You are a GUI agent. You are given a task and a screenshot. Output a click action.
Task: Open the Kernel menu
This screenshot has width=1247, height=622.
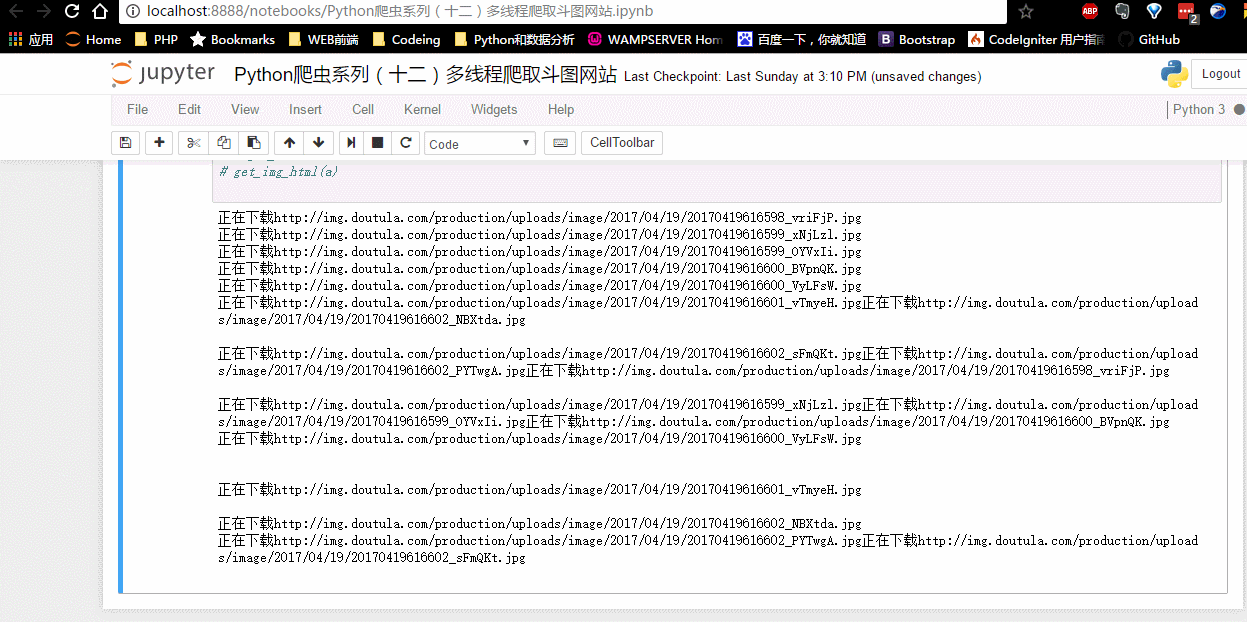422,110
